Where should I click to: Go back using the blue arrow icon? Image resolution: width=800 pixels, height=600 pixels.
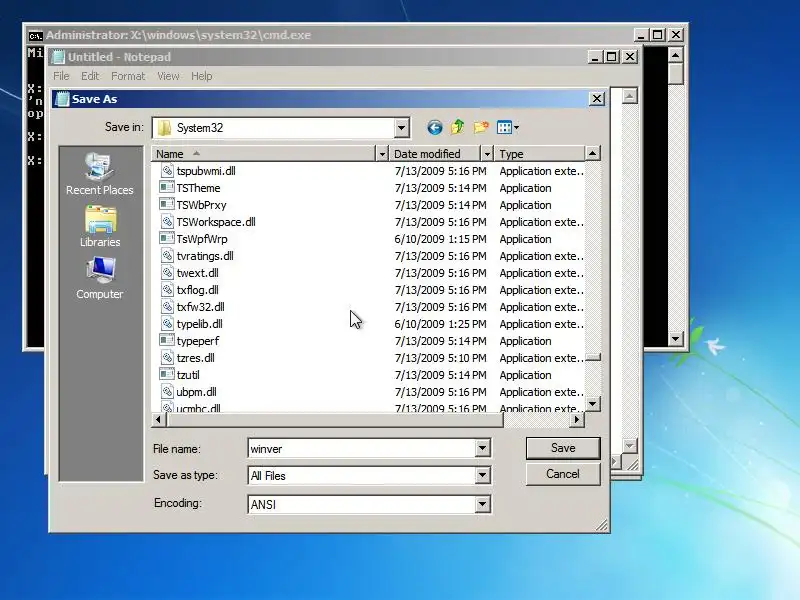coord(435,128)
